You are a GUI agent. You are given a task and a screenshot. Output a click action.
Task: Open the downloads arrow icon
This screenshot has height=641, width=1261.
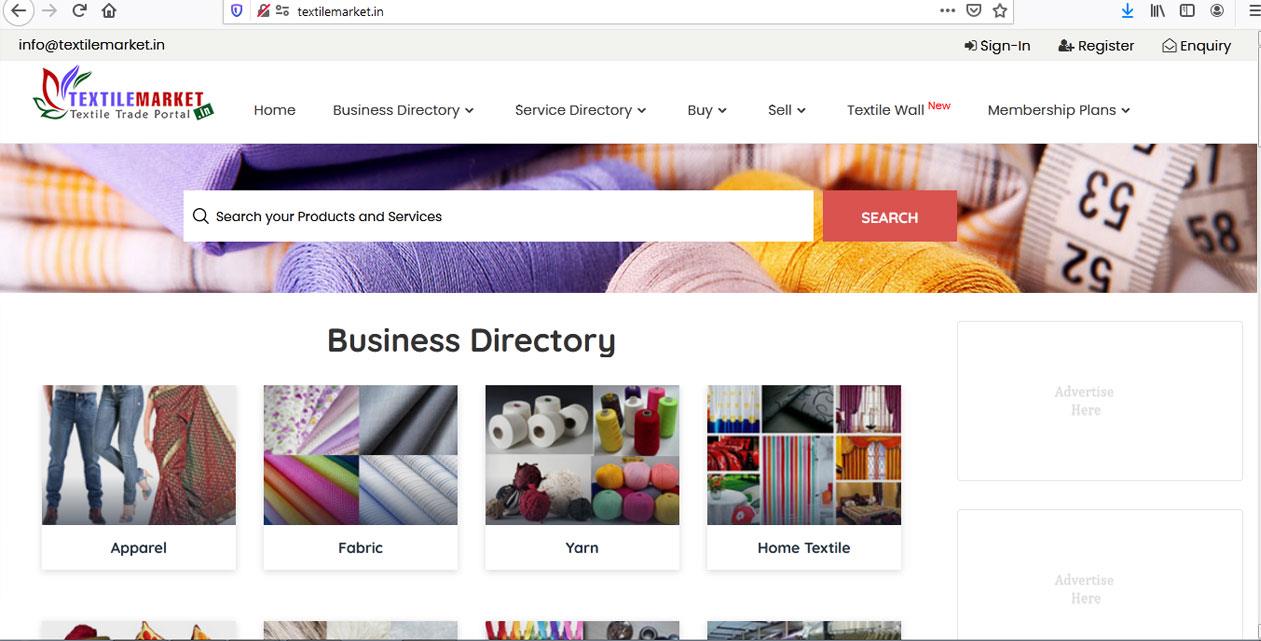(1128, 11)
